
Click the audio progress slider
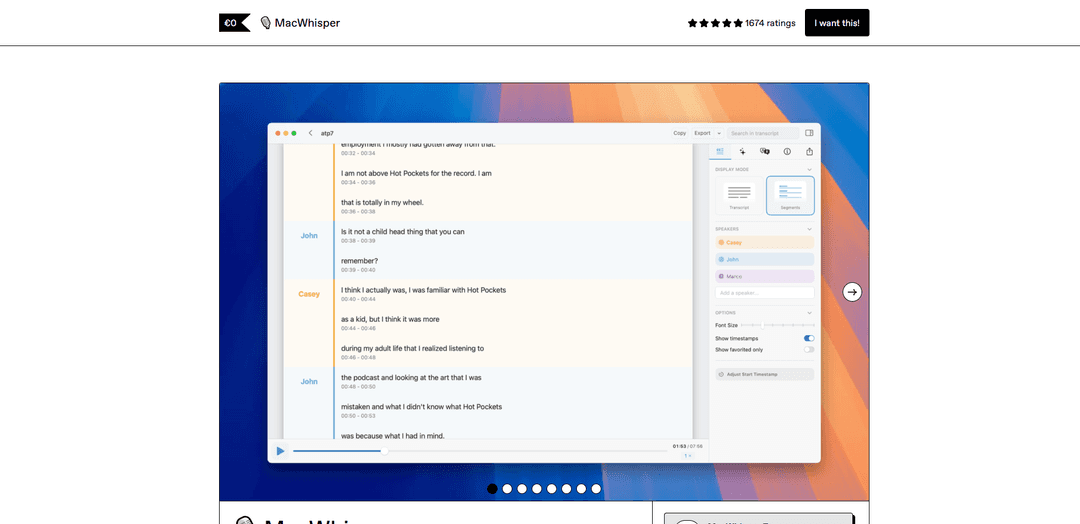[481, 451]
